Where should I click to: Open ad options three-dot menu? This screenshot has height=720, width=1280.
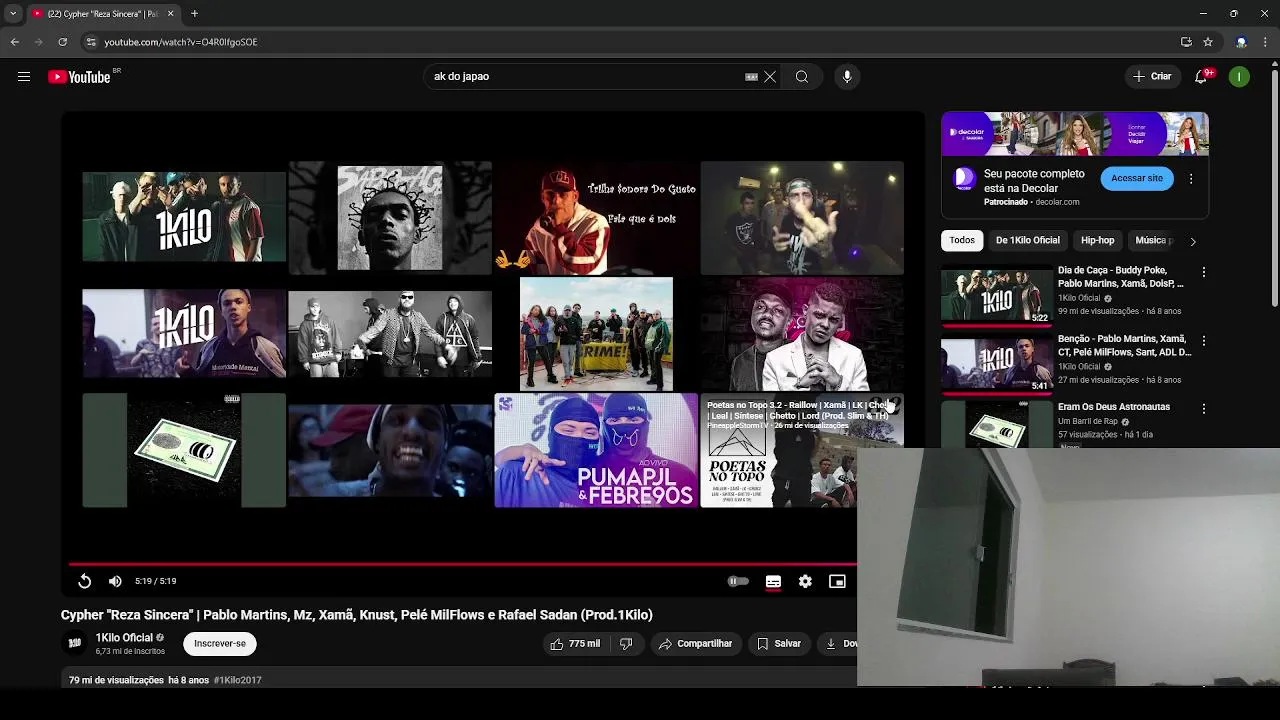[x=1190, y=179]
